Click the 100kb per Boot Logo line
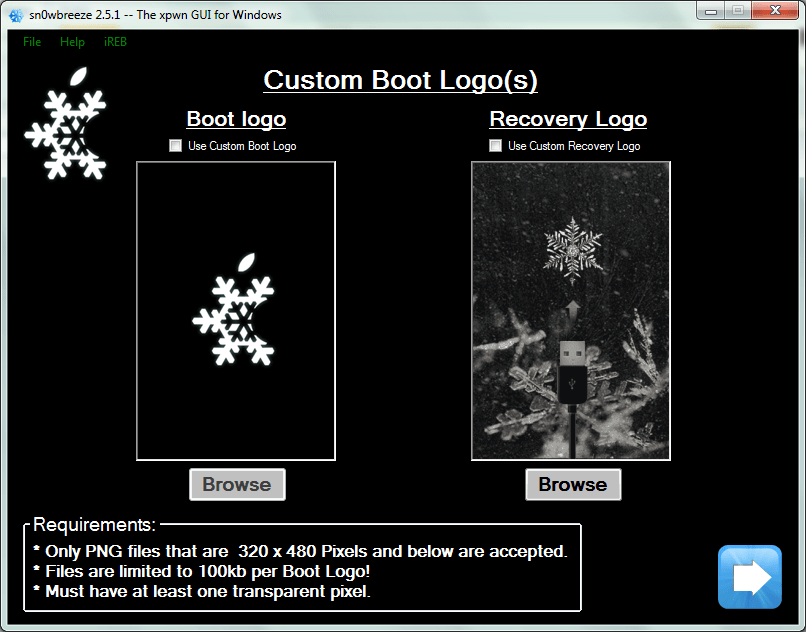The width and height of the screenshot is (806, 632). pos(203,571)
